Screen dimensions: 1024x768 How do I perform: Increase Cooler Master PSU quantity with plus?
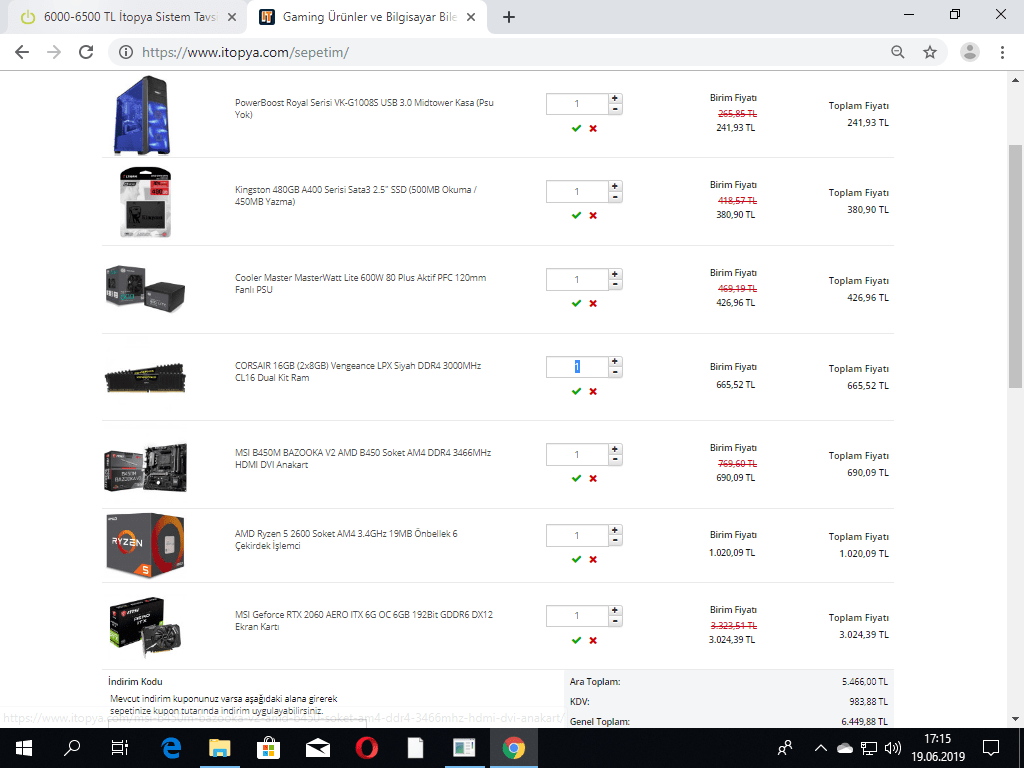615,274
